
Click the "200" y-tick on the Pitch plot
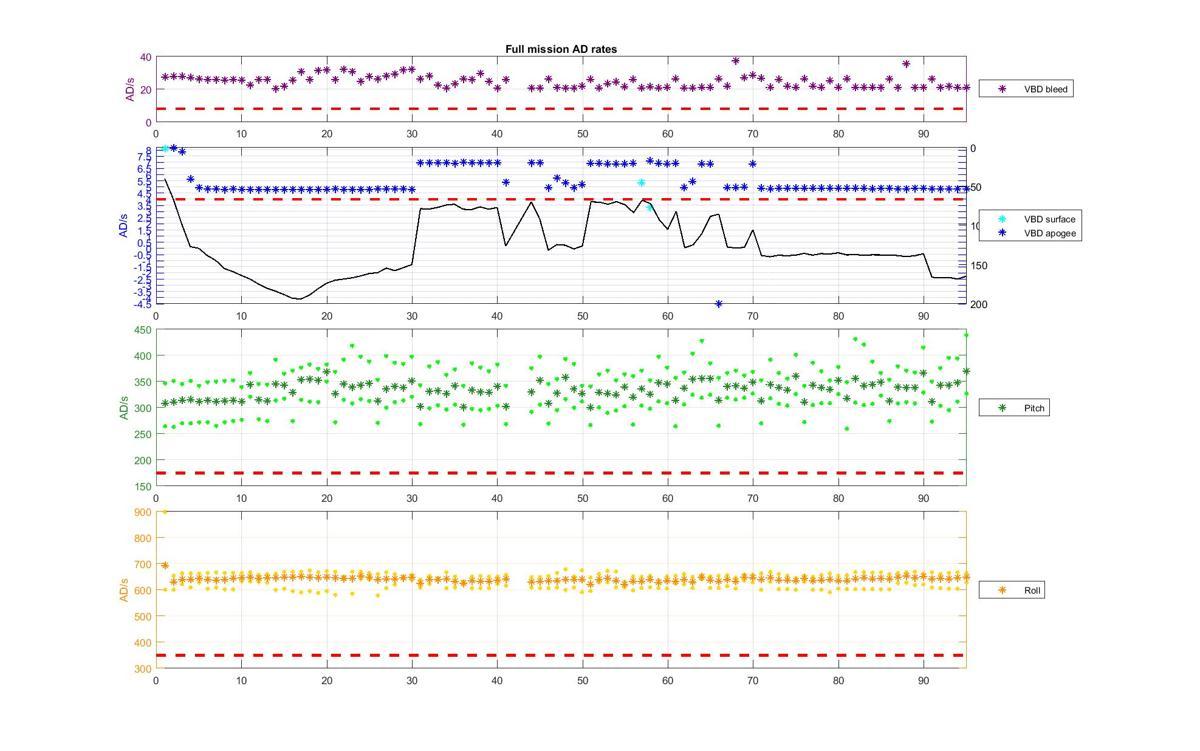click(x=143, y=460)
